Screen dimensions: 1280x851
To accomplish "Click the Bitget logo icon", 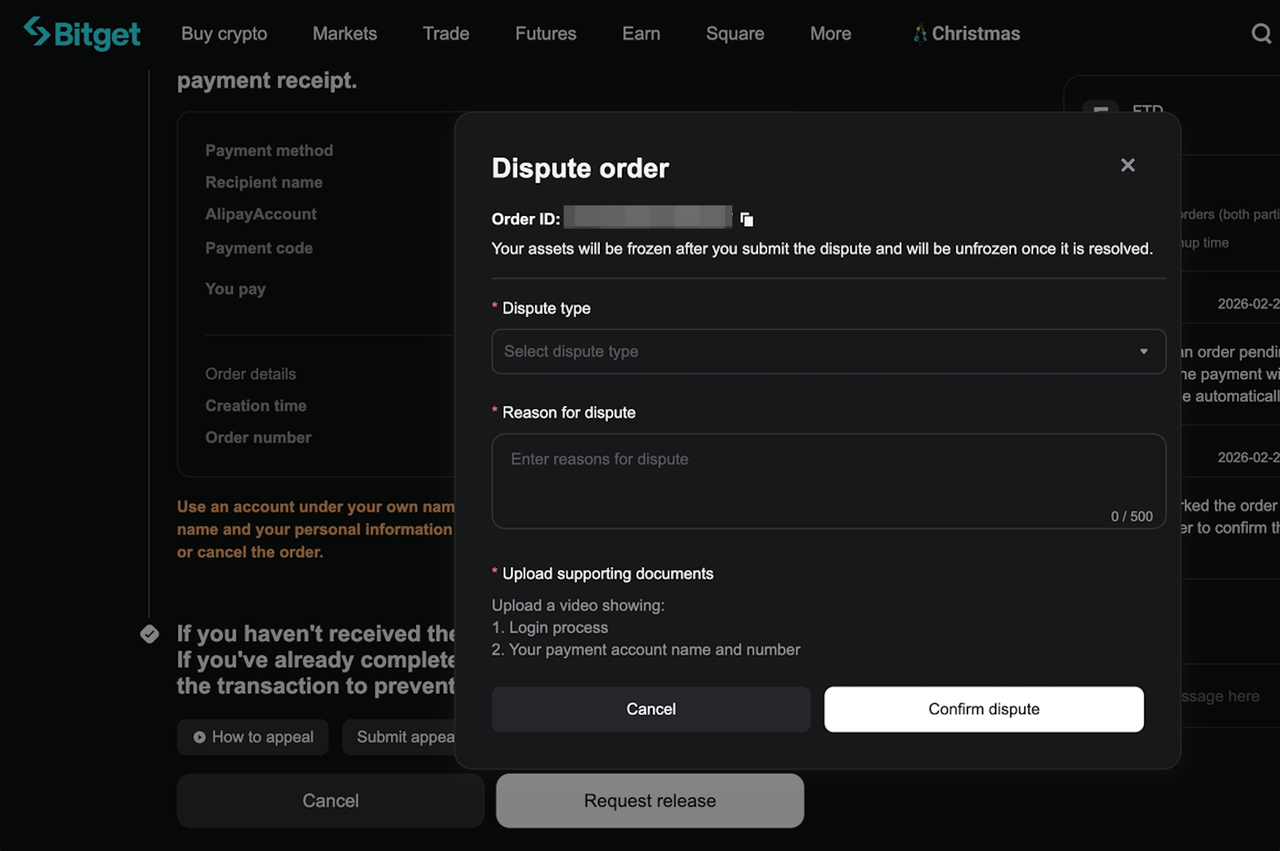I will 36,32.
